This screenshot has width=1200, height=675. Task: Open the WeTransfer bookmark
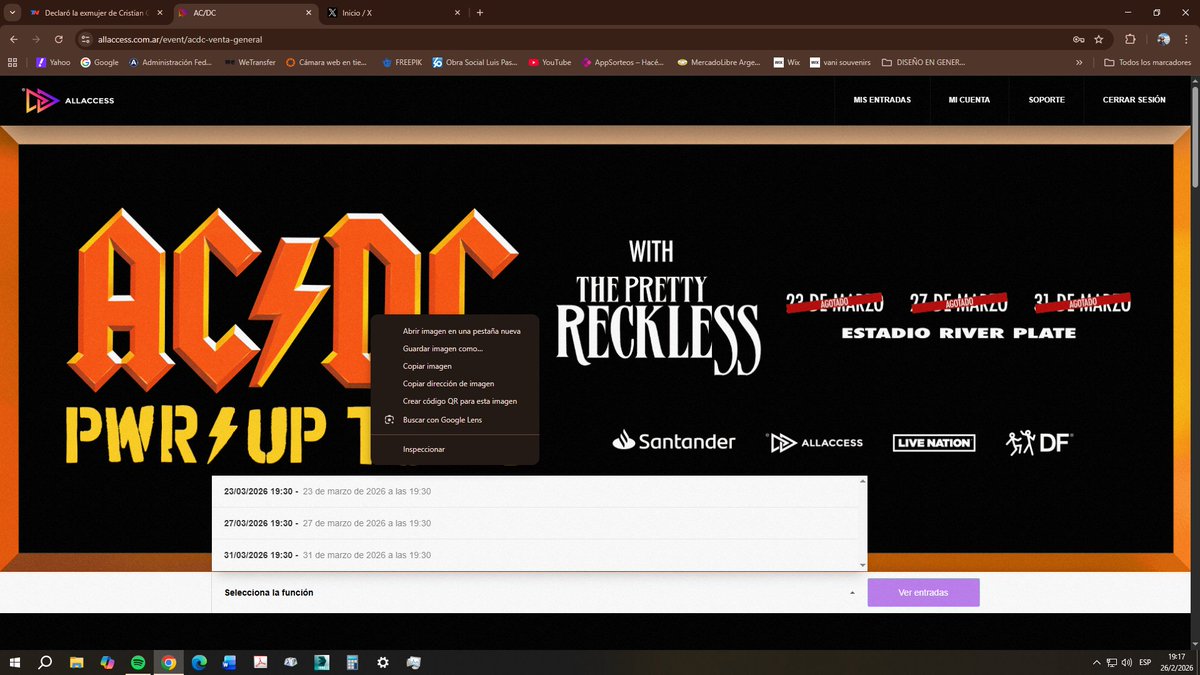[250, 62]
